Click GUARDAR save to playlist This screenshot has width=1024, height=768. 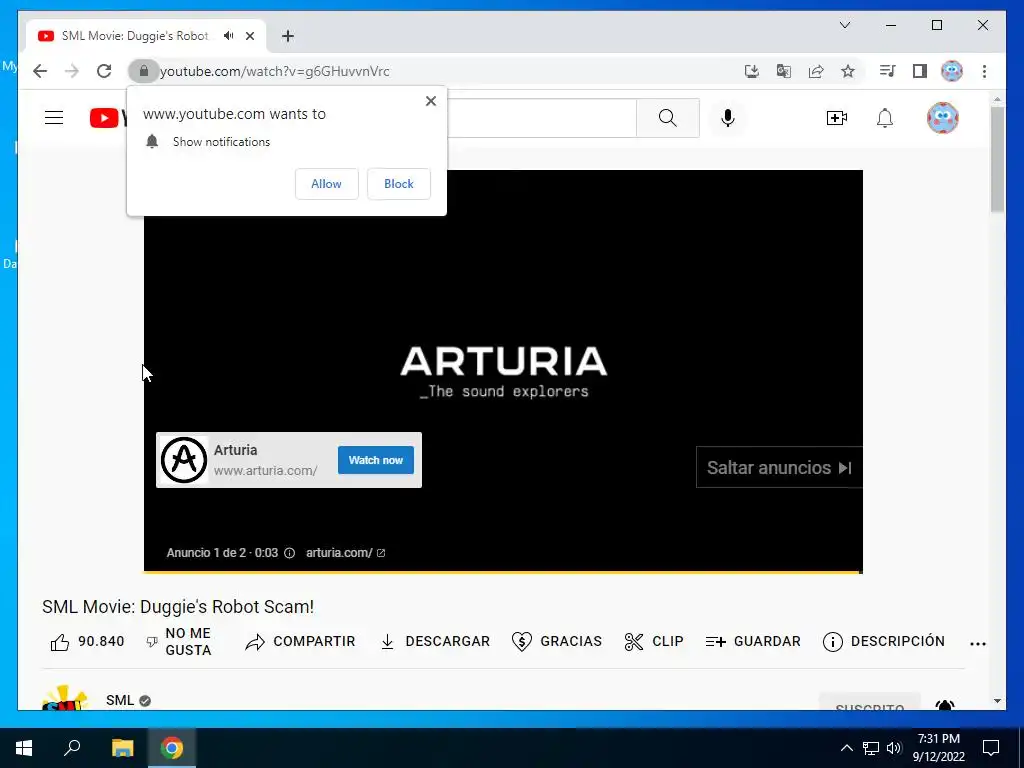click(x=753, y=641)
